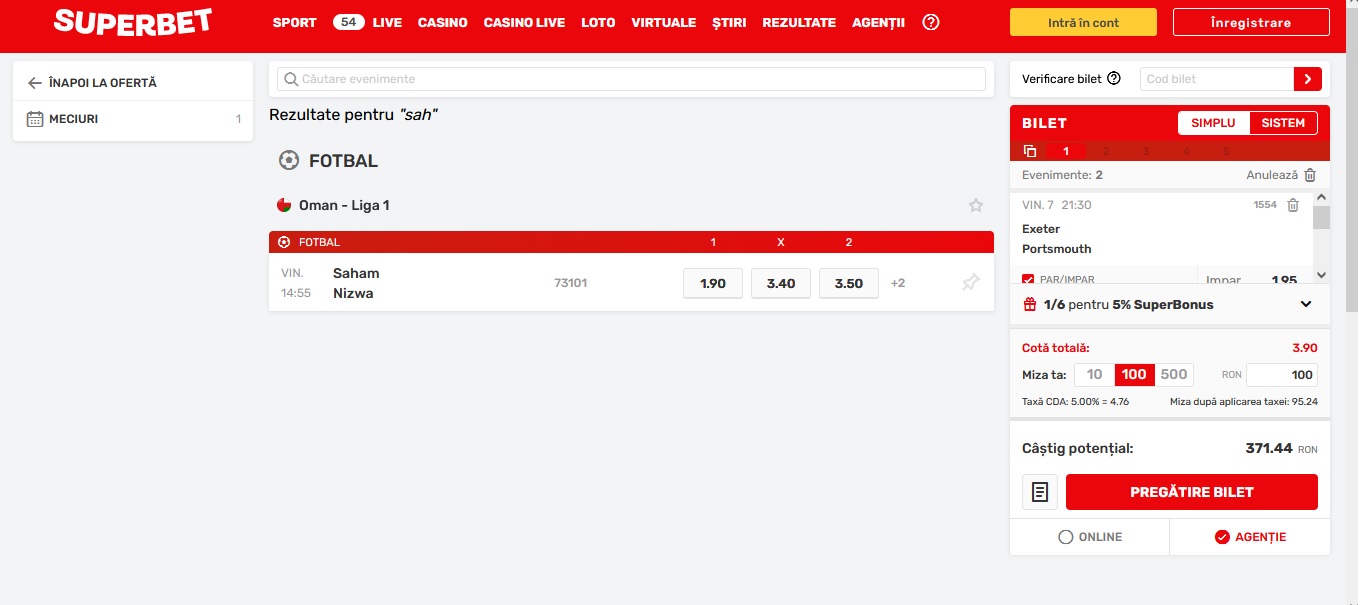
Task: Click the PREGĂTIRE BILET button
Action: 1192,492
